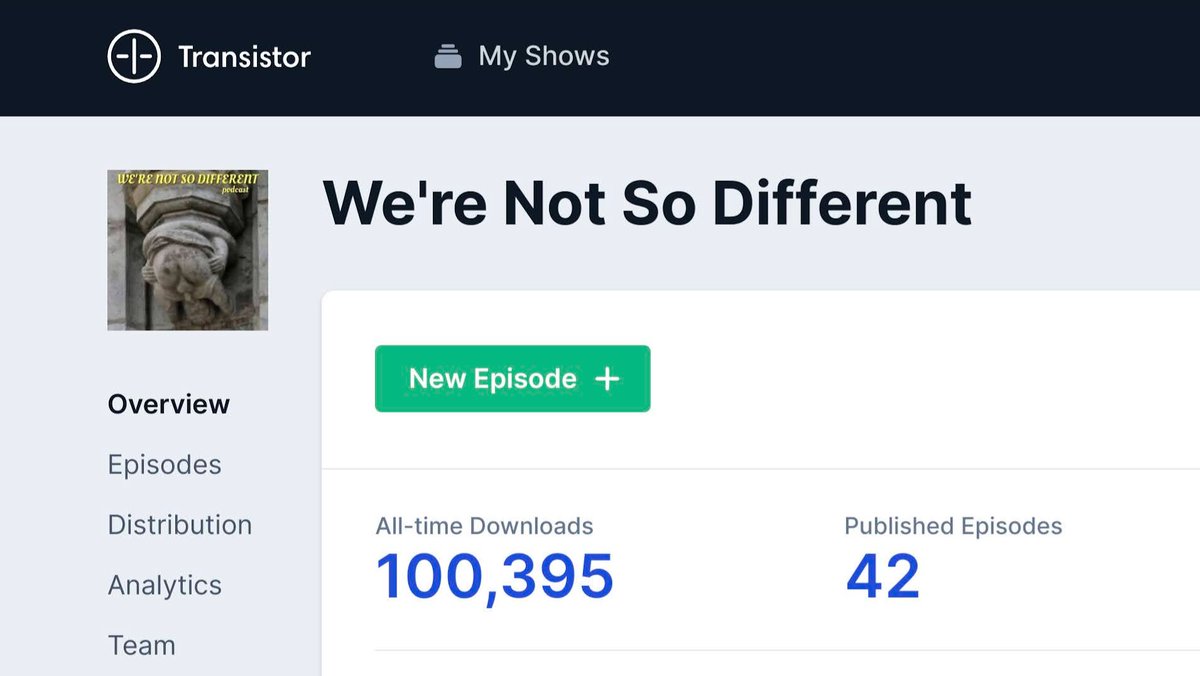
Task: Go to the Distribution sidebar item
Action: coord(180,525)
